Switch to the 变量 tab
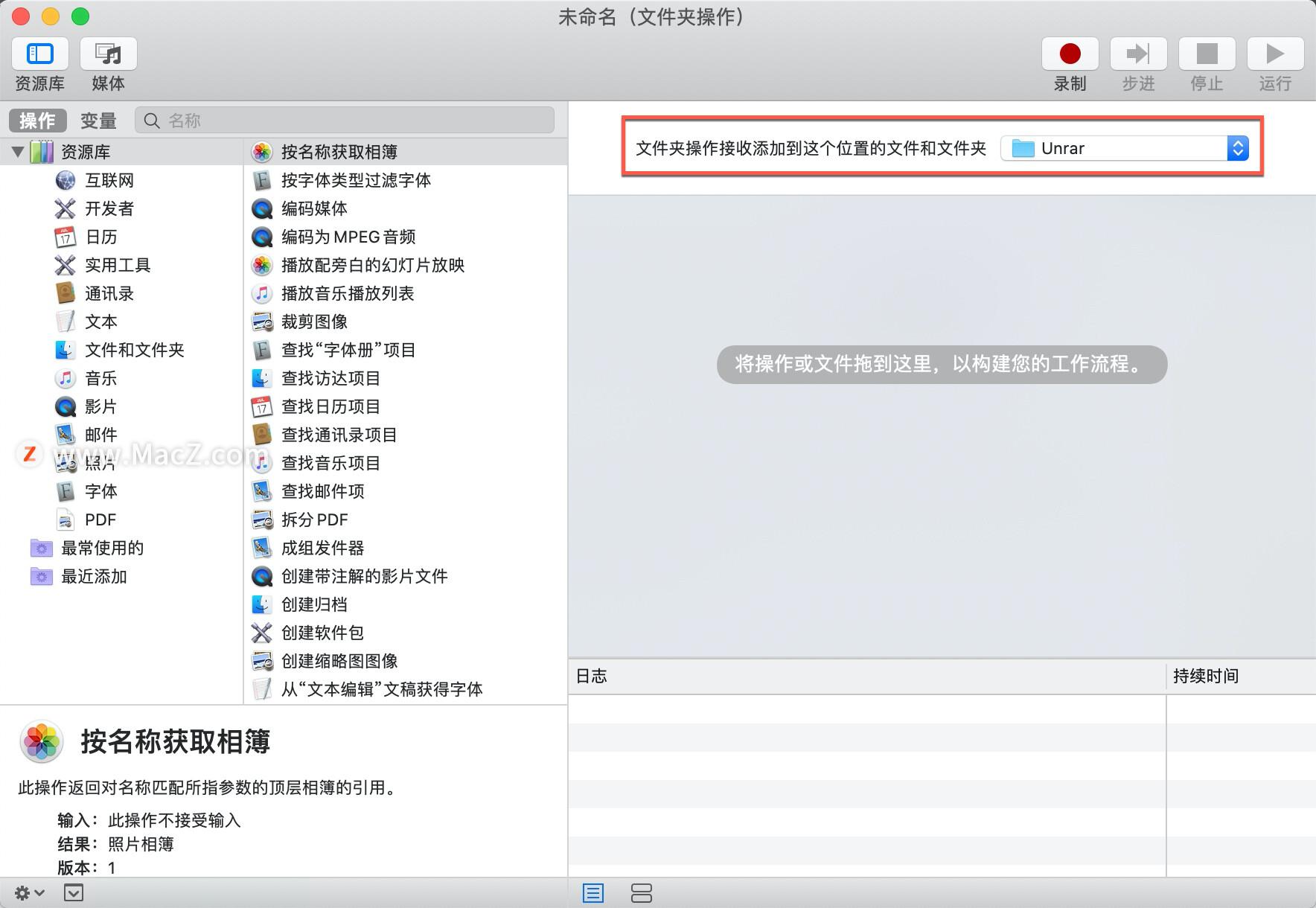Image resolution: width=1316 pixels, height=908 pixels. pyautogui.click(x=97, y=120)
